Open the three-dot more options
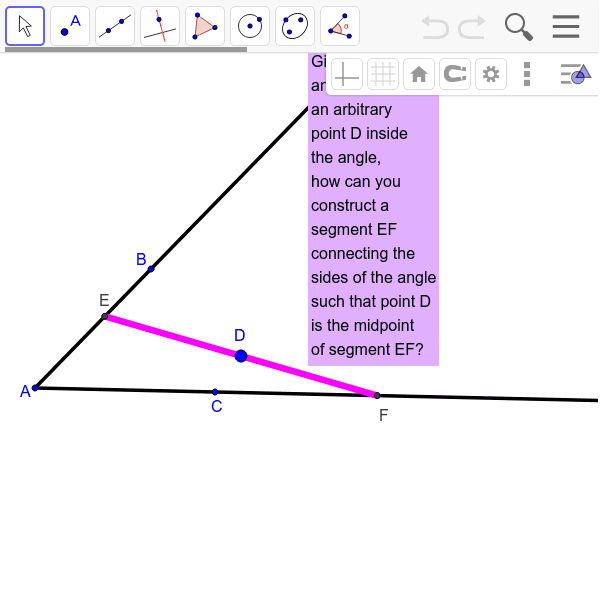The image size is (600, 600). point(527,74)
